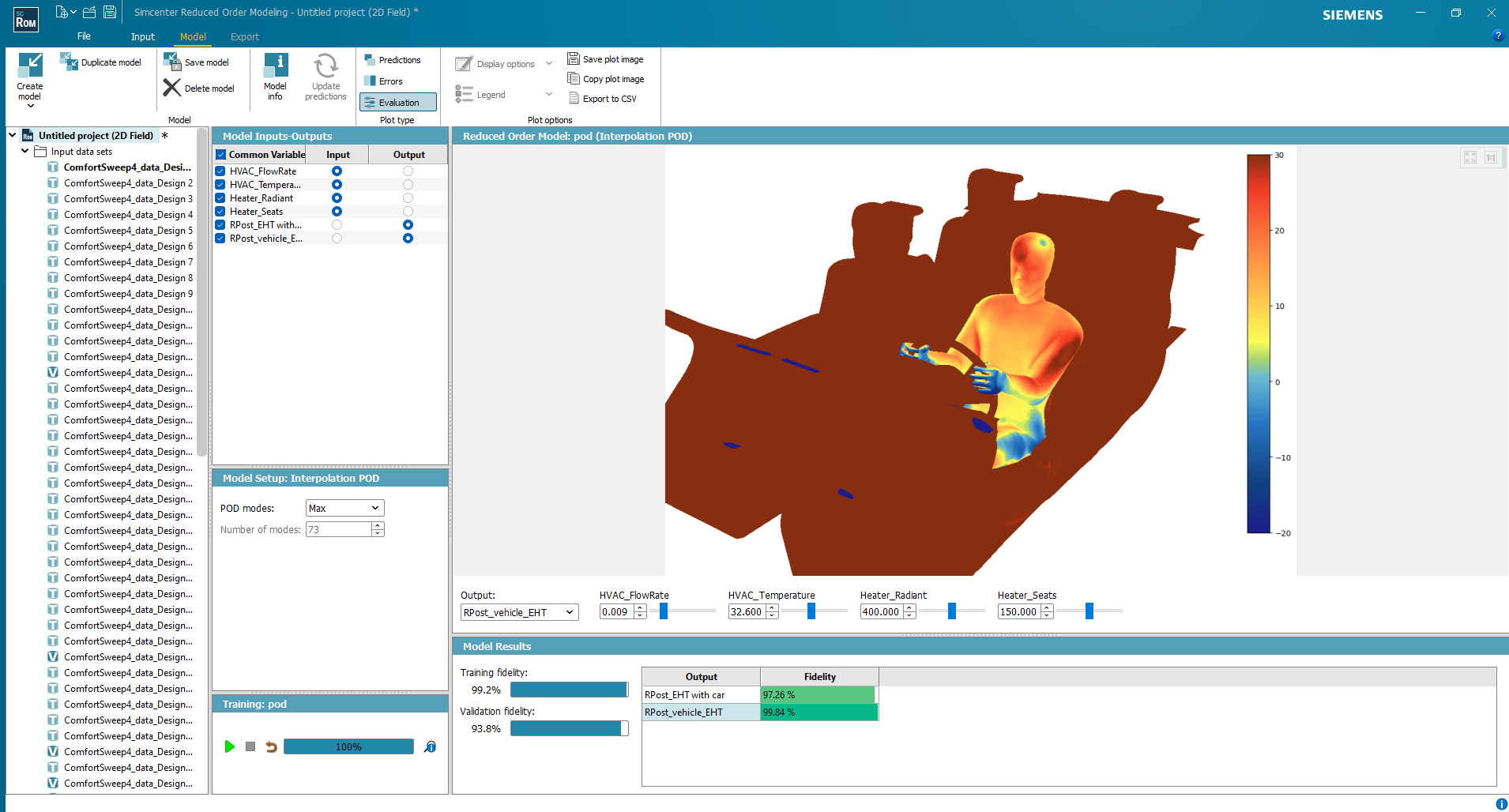
Task: Click the training log magnifier icon
Action: pyautogui.click(x=430, y=746)
